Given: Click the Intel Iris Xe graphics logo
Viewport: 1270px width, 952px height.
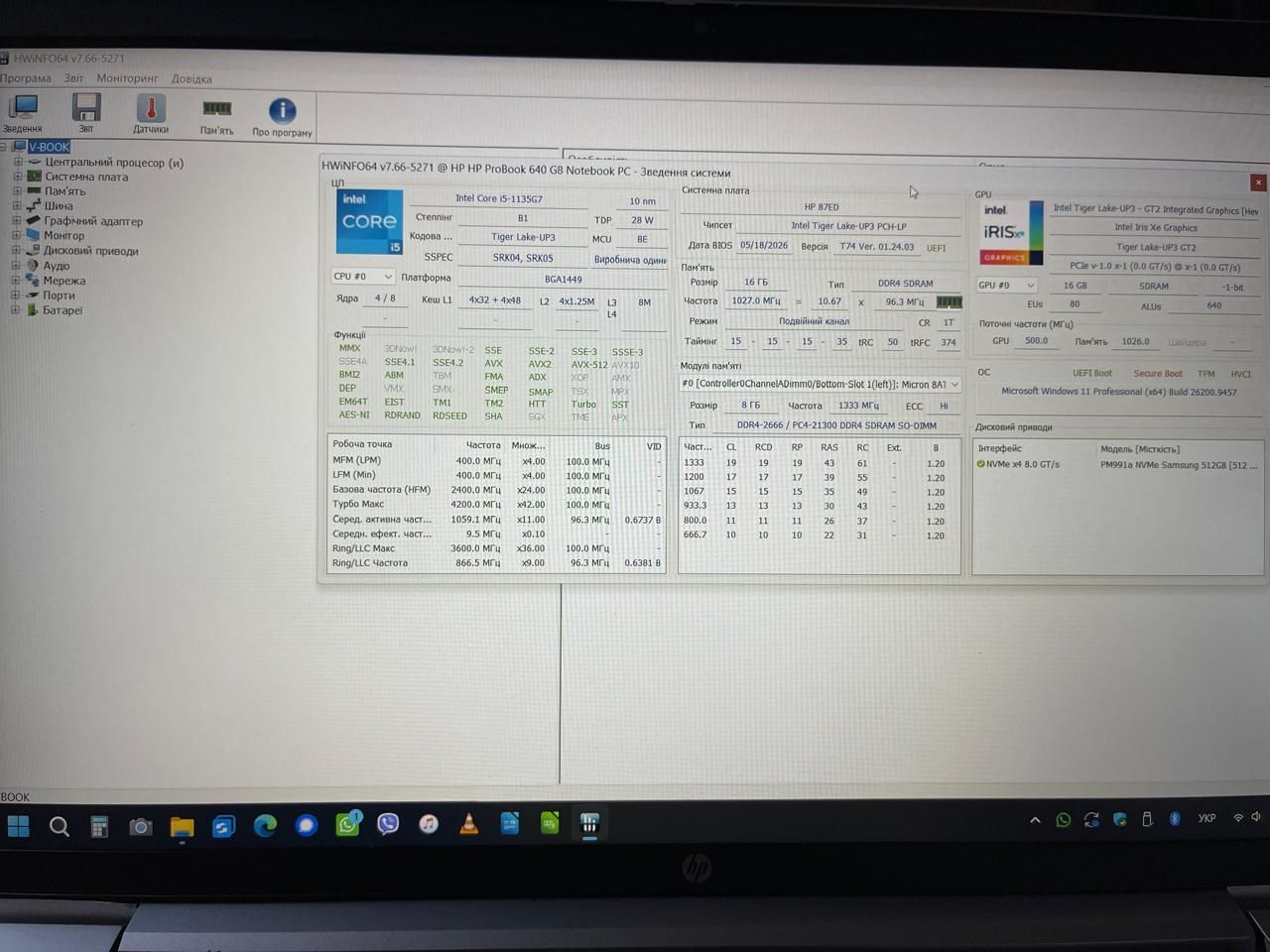Looking at the screenshot, I should pyautogui.click(x=1012, y=233).
